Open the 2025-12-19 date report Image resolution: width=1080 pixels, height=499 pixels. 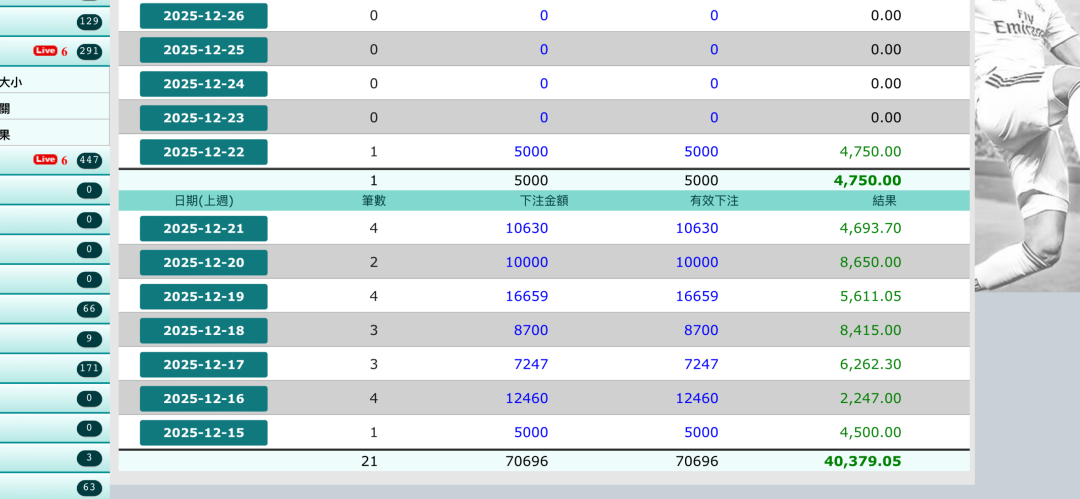pyautogui.click(x=203, y=296)
